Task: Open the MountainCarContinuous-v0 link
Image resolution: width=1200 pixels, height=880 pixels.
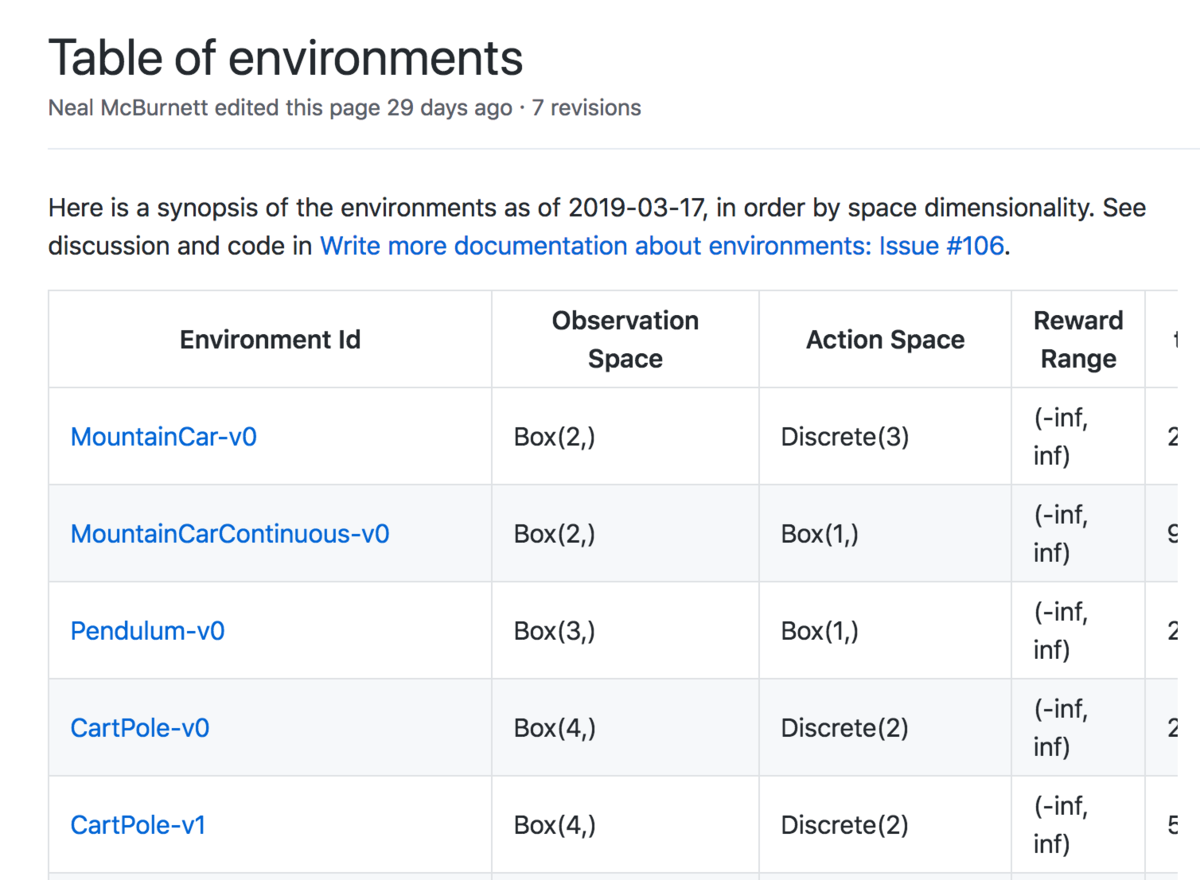Action: (229, 534)
